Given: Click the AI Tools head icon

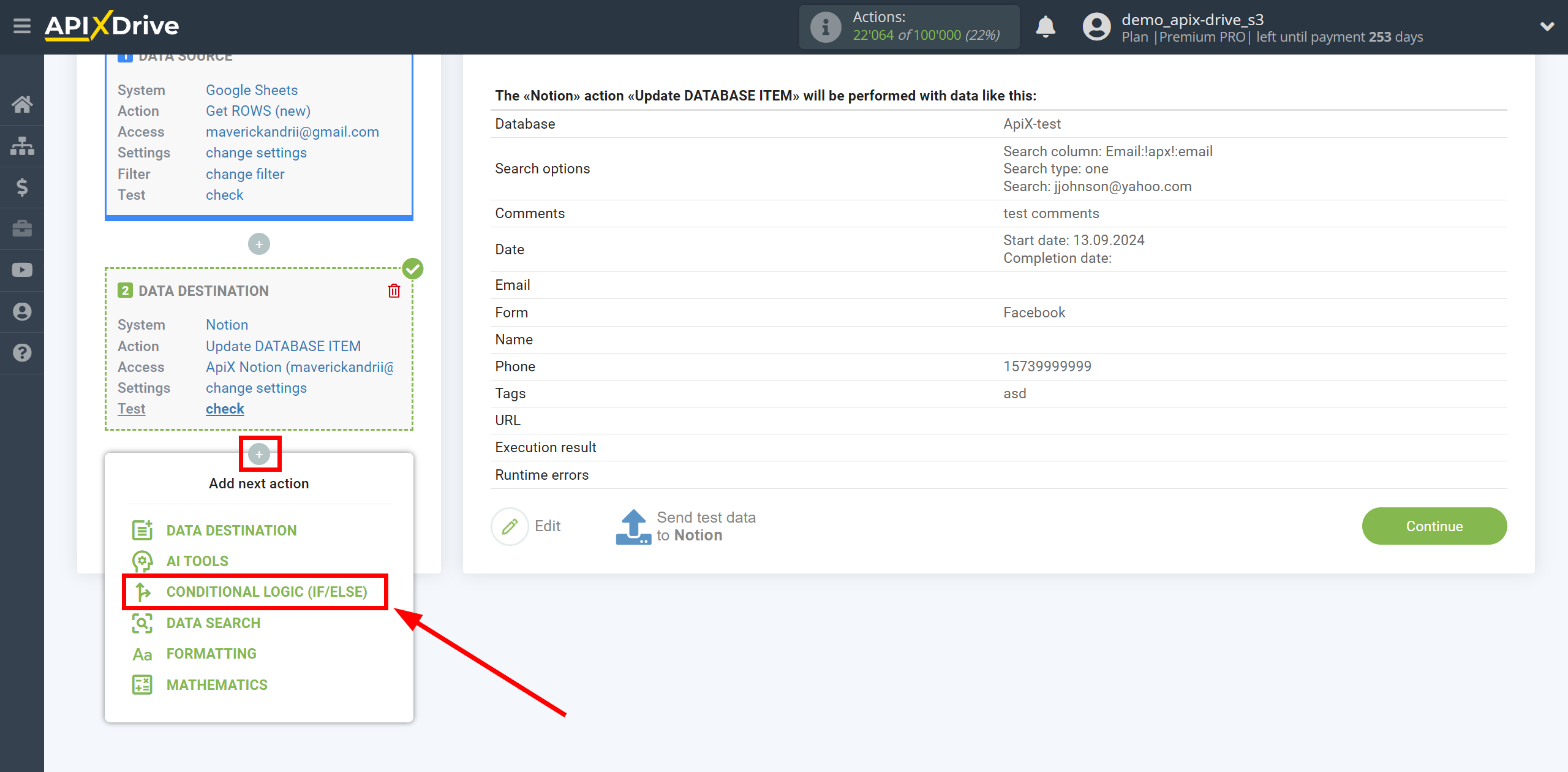Looking at the screenshot, I should pos(142,561).
